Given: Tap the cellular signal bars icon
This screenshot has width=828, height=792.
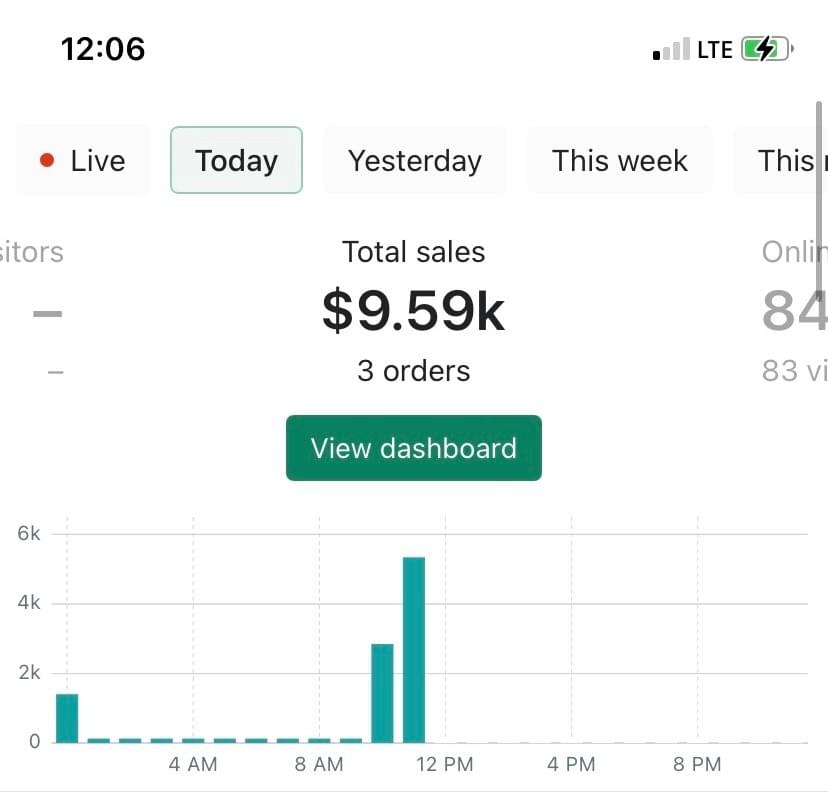Looking at the screenshot, I should [x=671, y=50].
